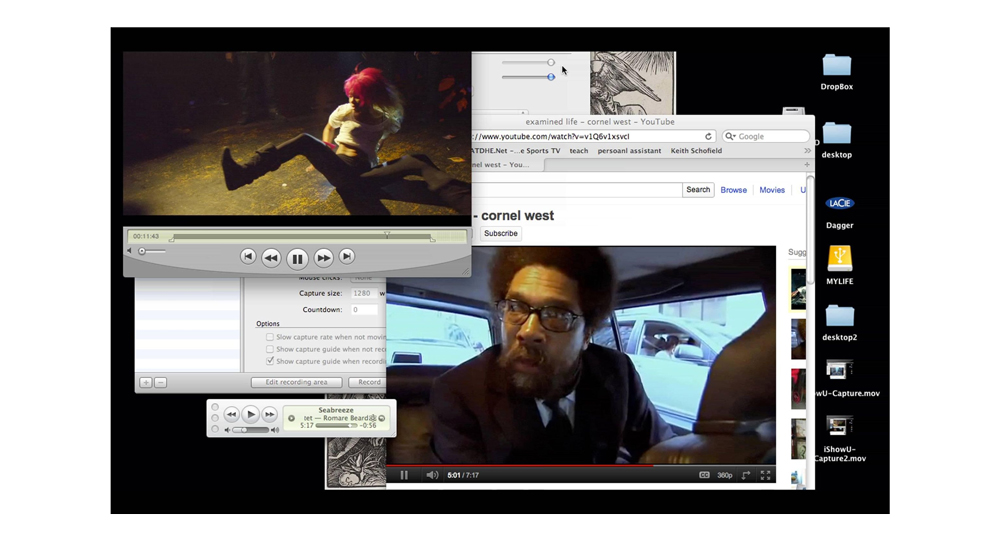Skip to start of QuickTime movie
The image size is (1000, 541).
click(248, 256)
